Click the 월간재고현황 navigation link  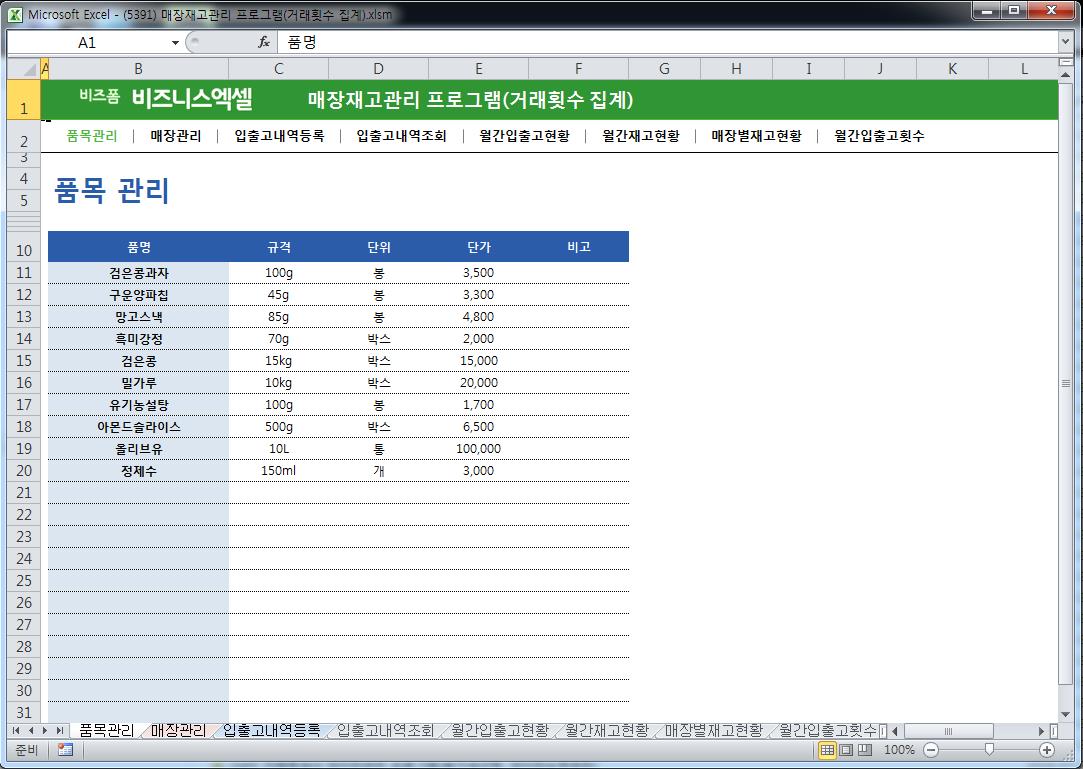click(640, 136)
